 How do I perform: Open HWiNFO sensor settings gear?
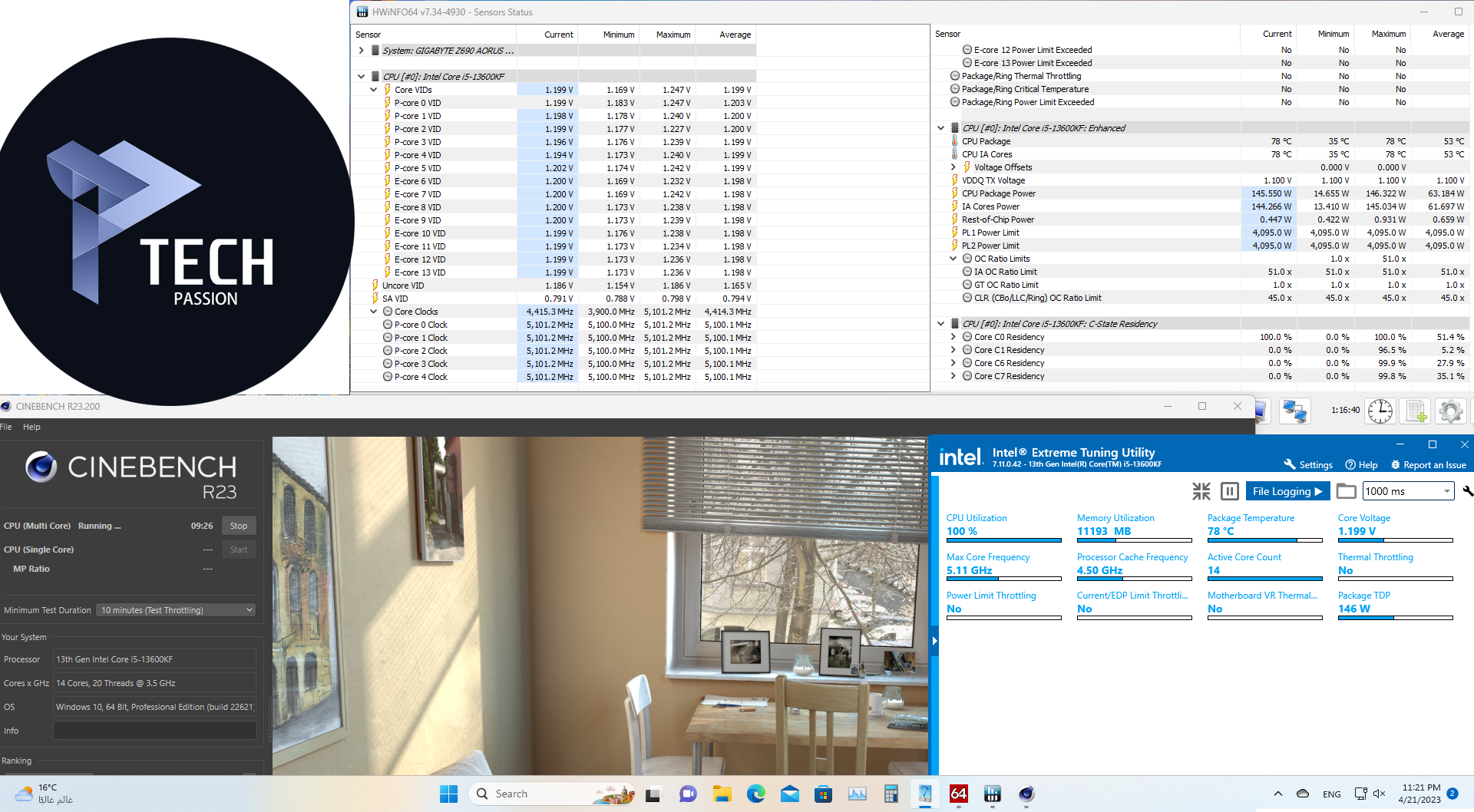[x=1450, y=411]
